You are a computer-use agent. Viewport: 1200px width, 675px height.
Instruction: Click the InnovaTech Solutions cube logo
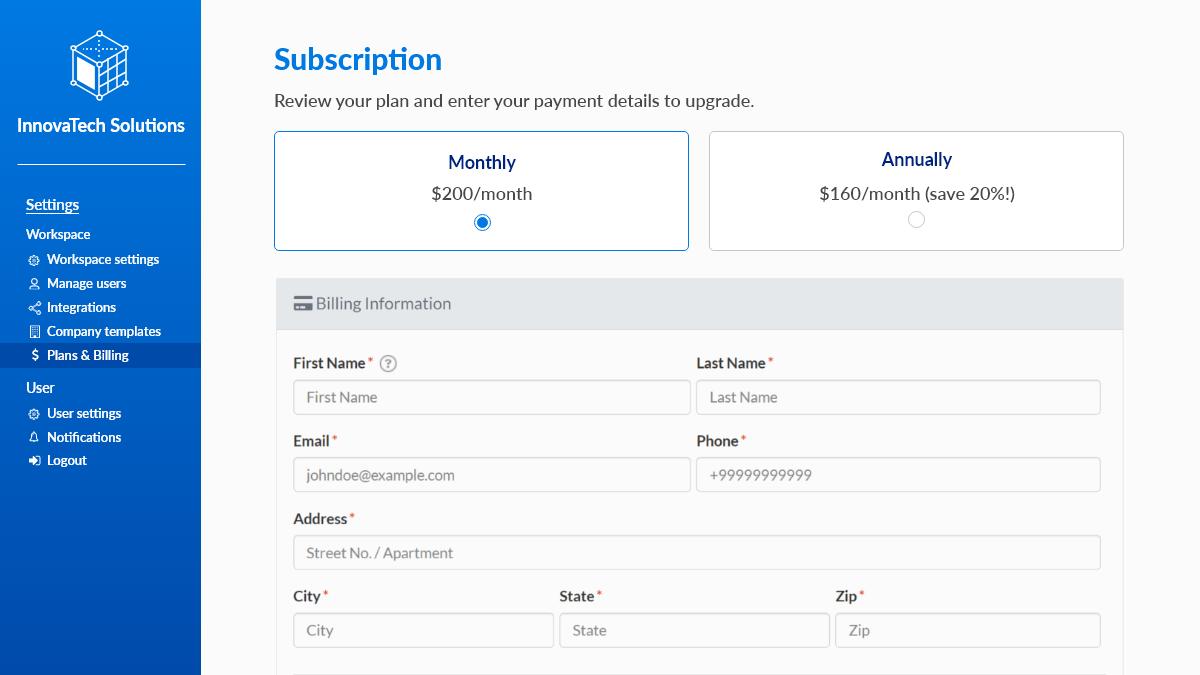click(100, 65)
